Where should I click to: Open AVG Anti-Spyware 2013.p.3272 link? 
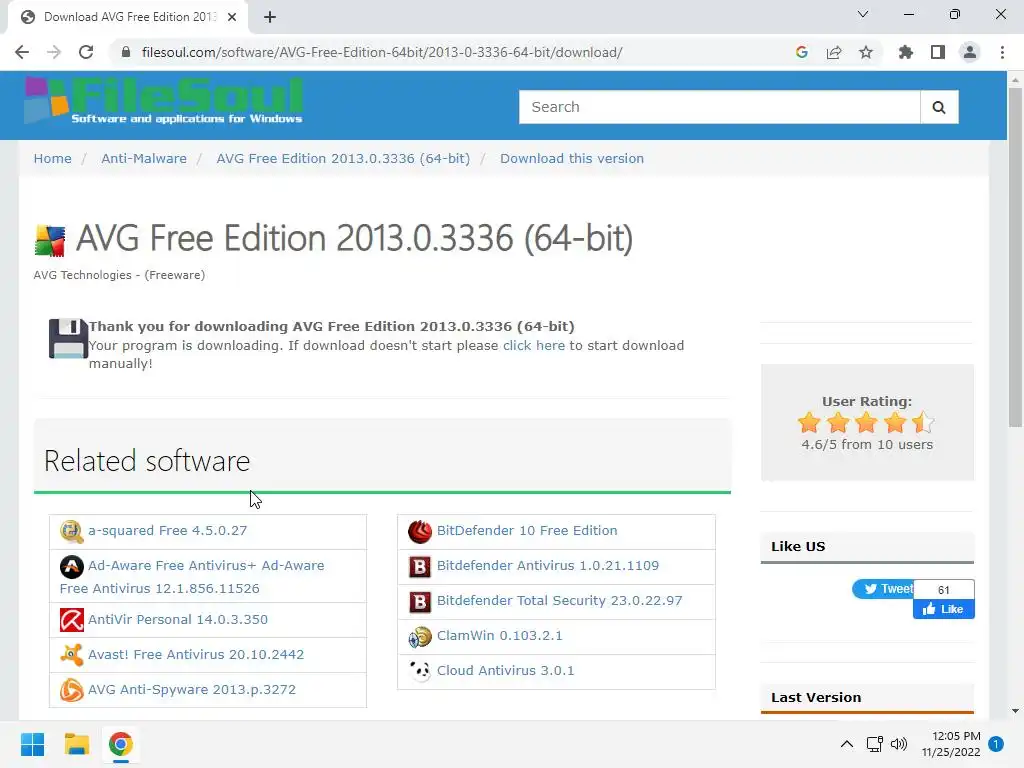(192, 690)
